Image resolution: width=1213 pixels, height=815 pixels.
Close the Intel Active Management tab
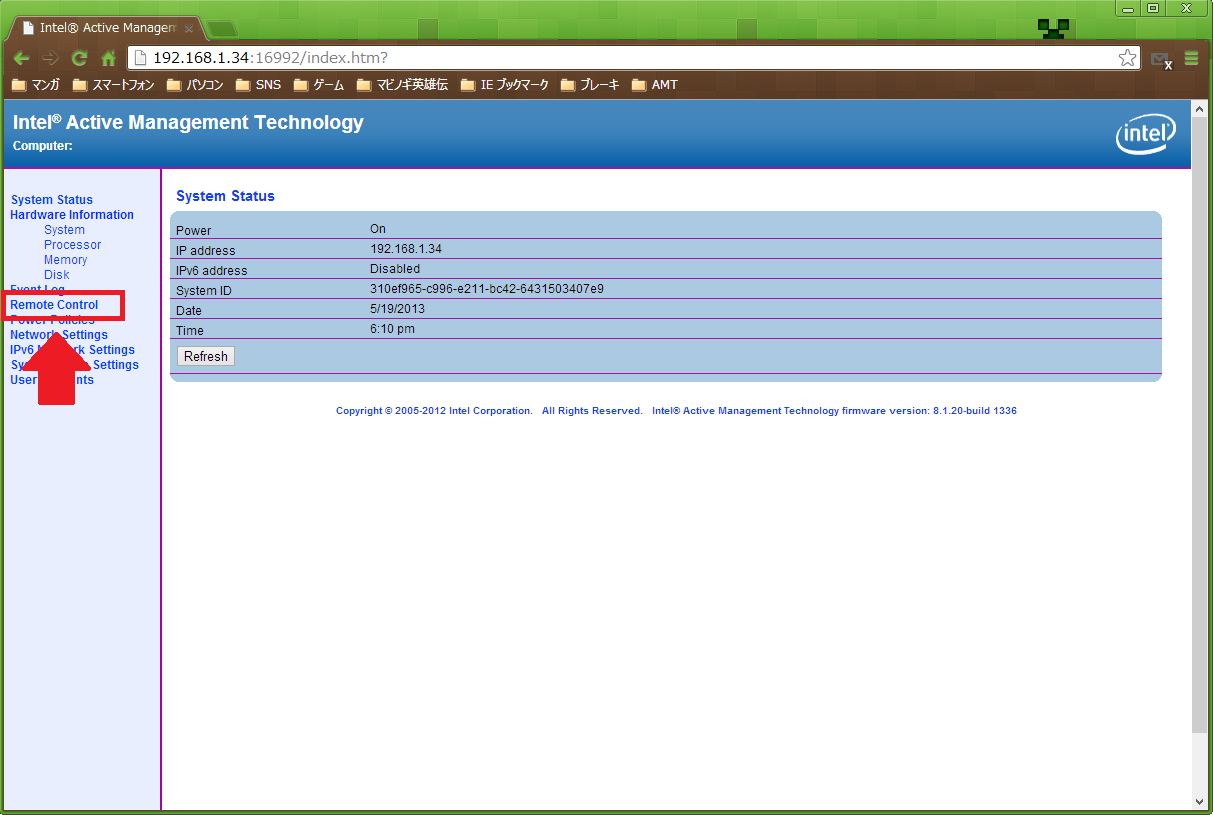[189, 29]
